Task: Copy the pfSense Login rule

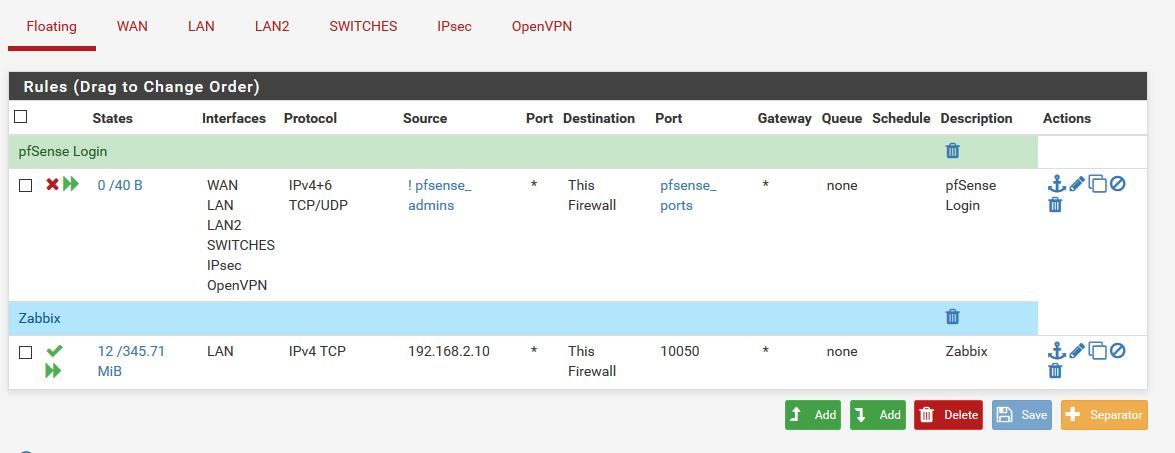Action: coord(1097,184)
